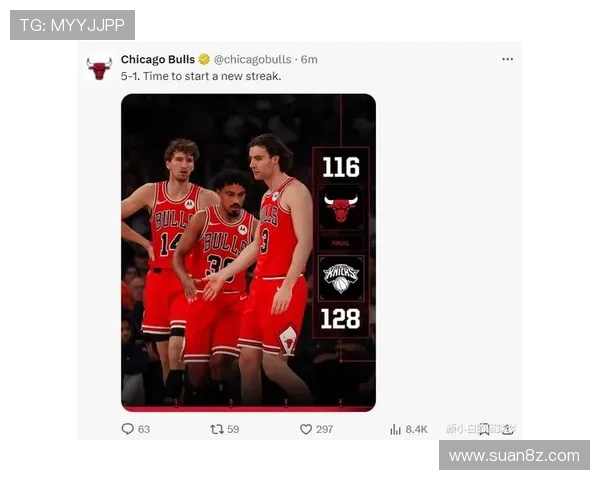Click the Bulls logo in the score graphic
Screen dimensions: 600x480
[341, 208]
